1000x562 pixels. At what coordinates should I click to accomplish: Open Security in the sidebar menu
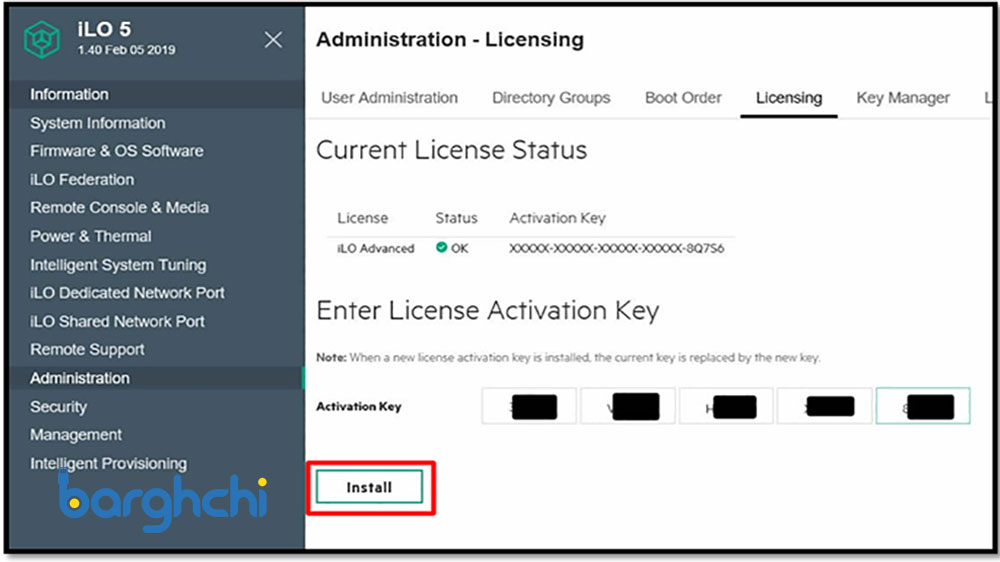(58, 407)
